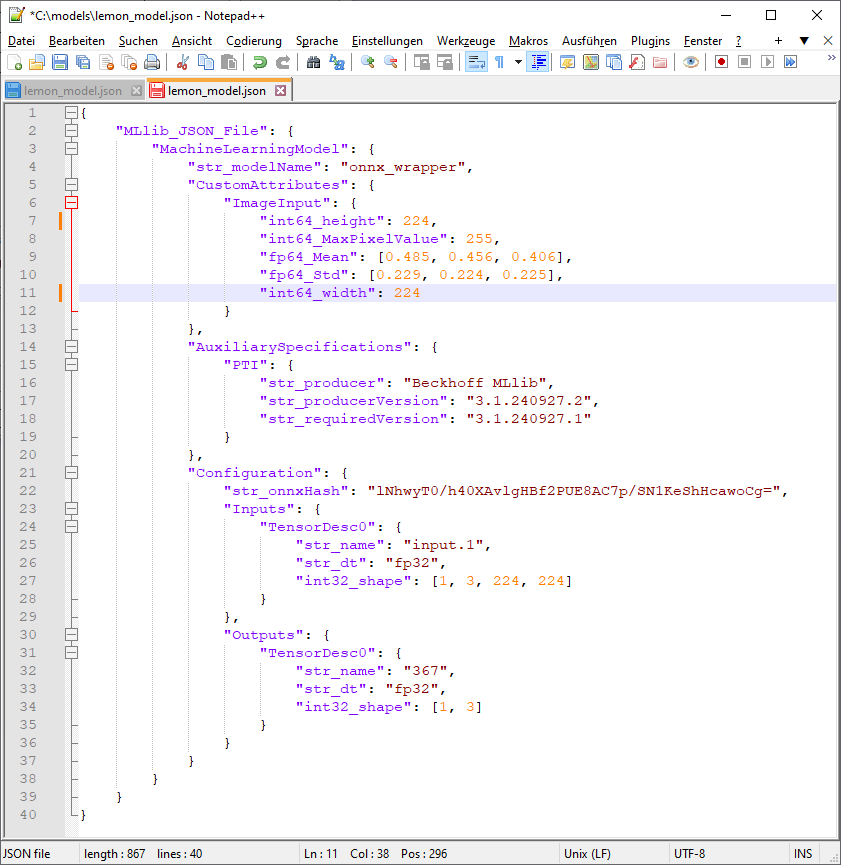Image resolution: width=841 pixels, height=865 pixels.
Task: Toggle word wrap in the toolbar
Action: point(476,62)
